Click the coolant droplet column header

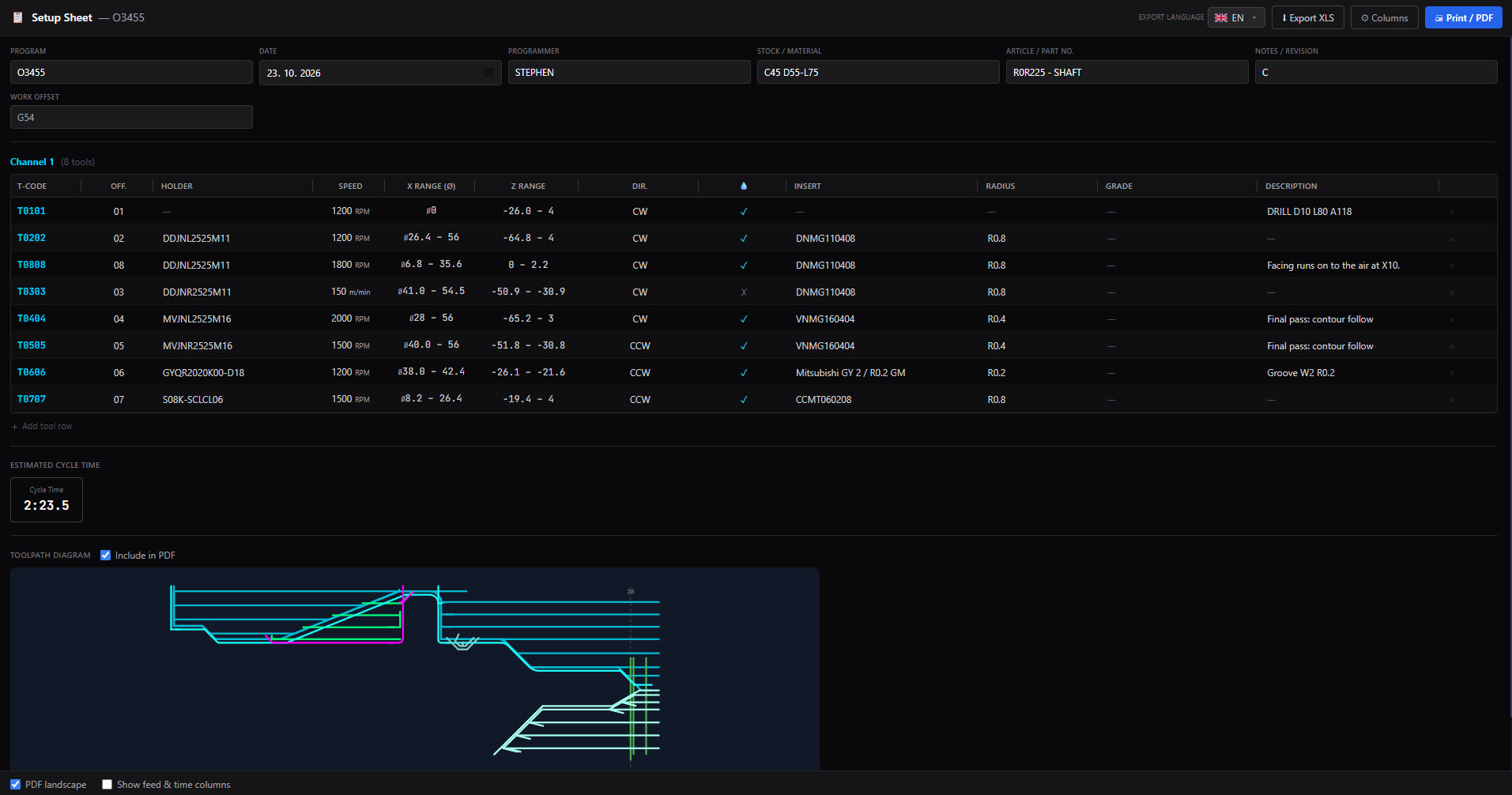[x=744, y=186]
